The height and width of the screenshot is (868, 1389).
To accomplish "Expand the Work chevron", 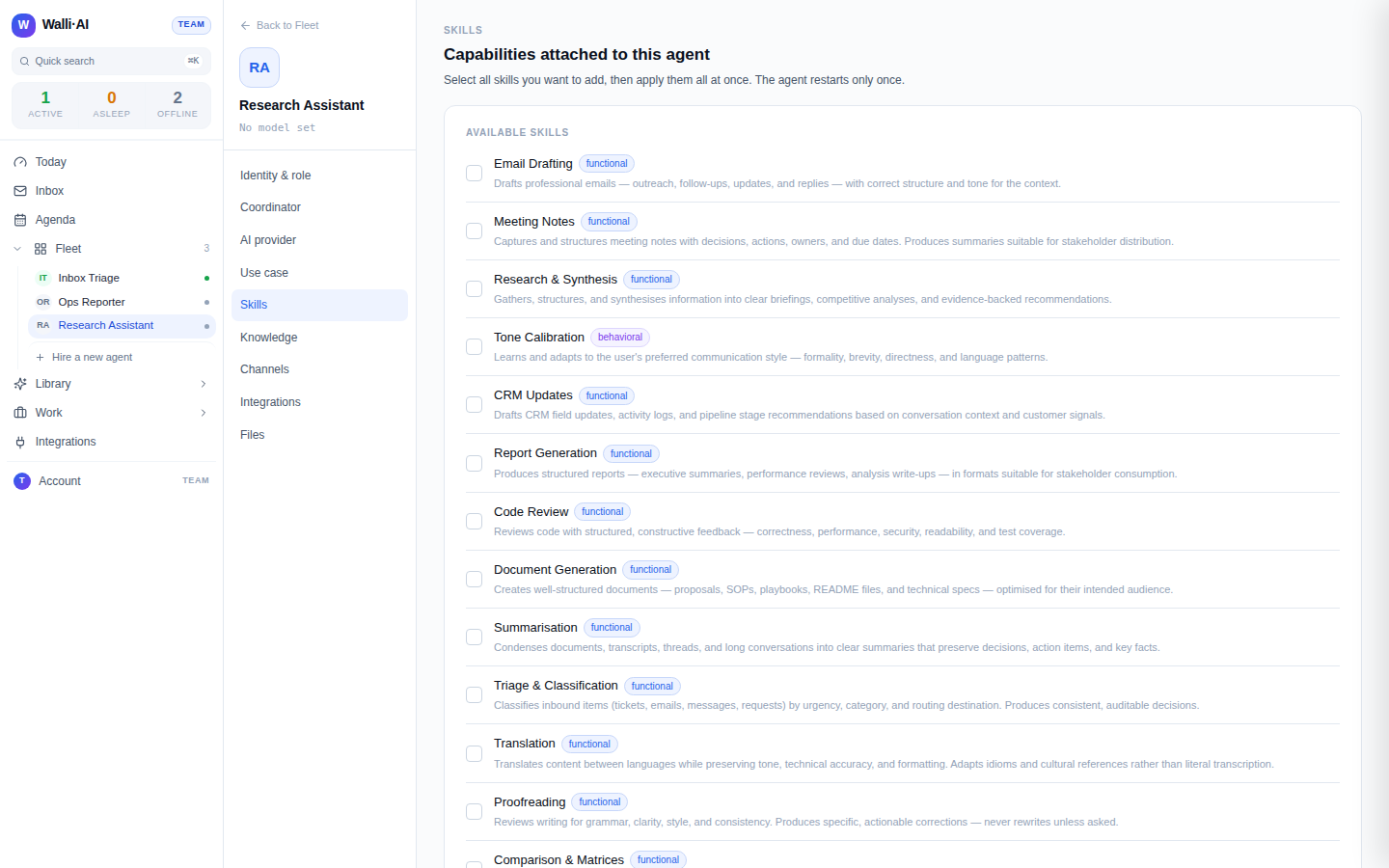I will (204, 413).
